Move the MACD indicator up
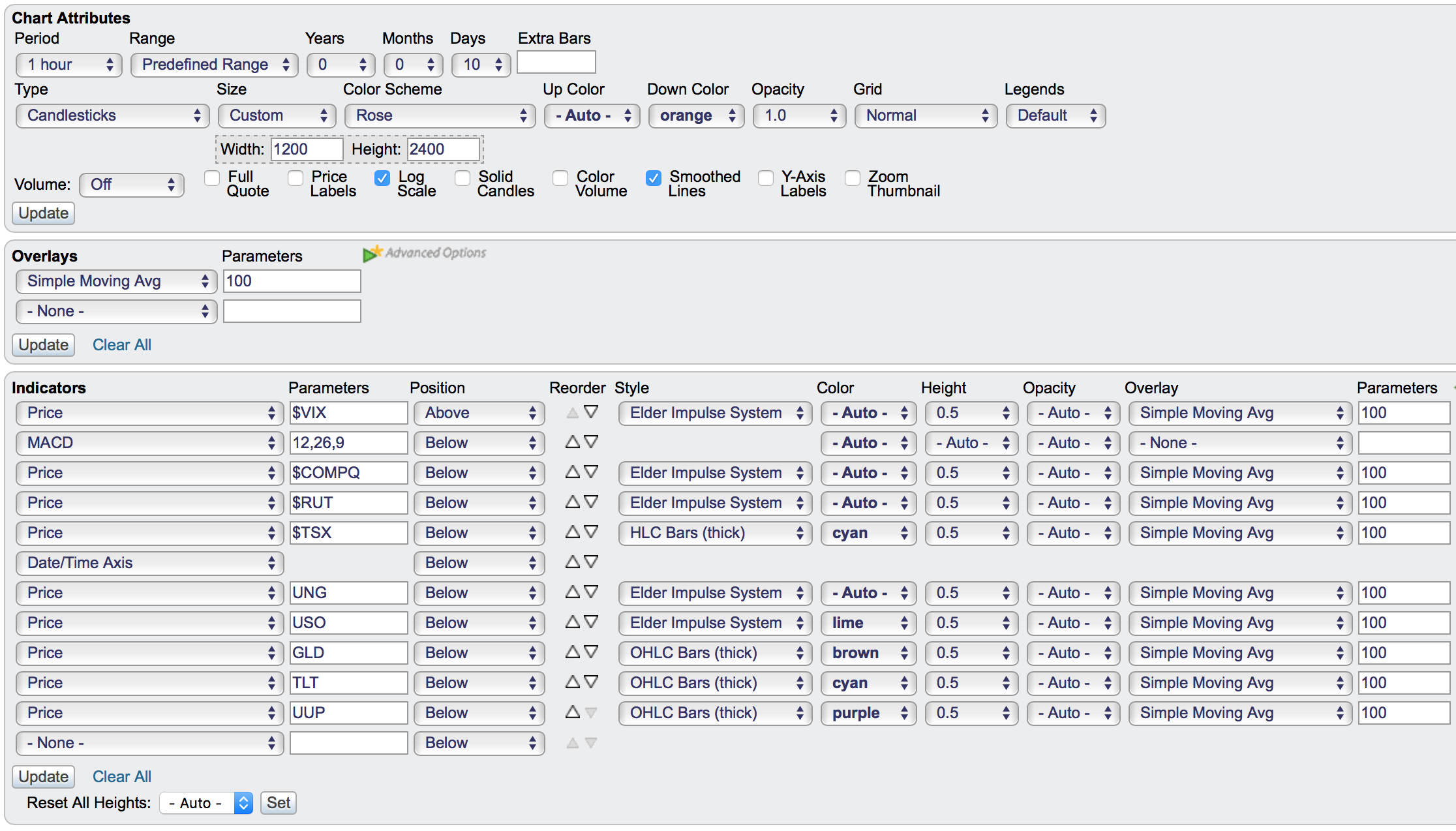 click(572, 442)
